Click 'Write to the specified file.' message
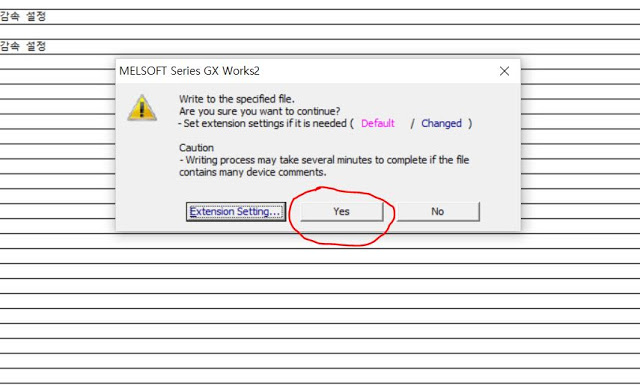The height and width of the screenshot is (385, 640). pyautogui.click(x=237, y=99)
